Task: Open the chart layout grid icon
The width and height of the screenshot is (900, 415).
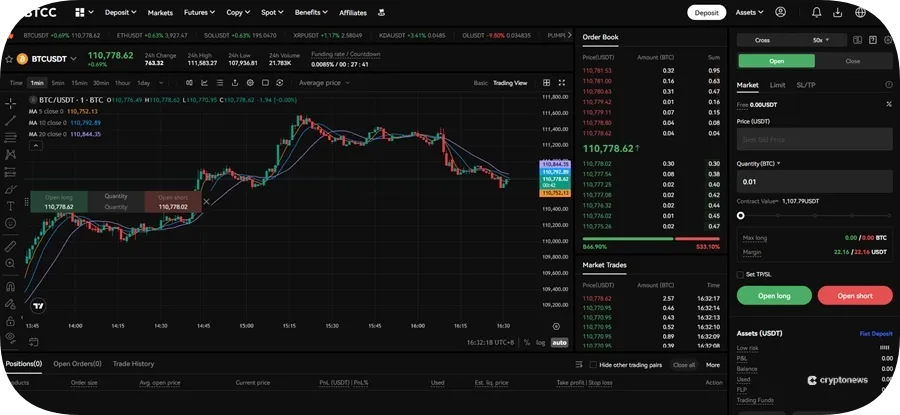Action: (546, 83)
